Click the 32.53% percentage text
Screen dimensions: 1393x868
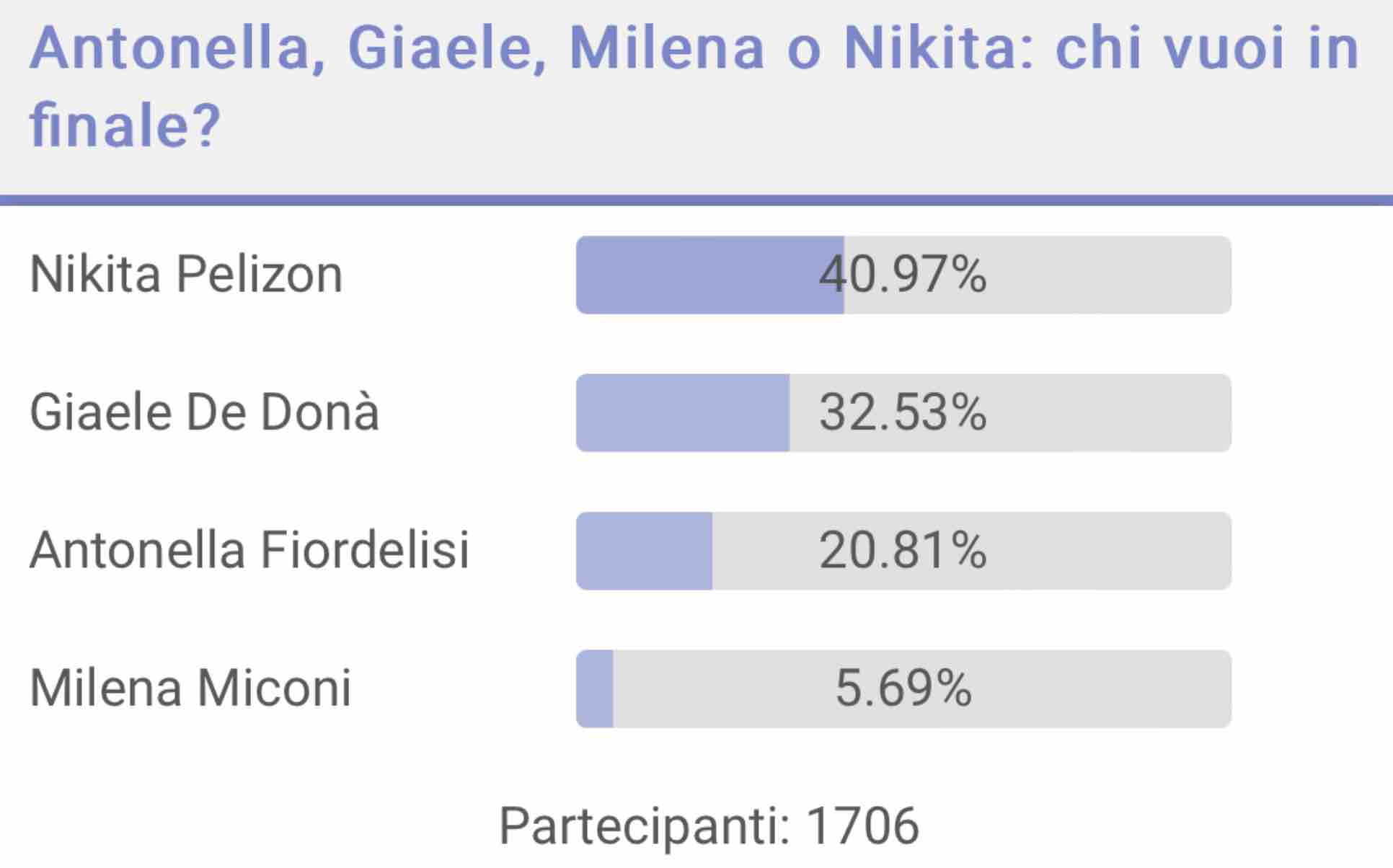(x=903, y=412)
